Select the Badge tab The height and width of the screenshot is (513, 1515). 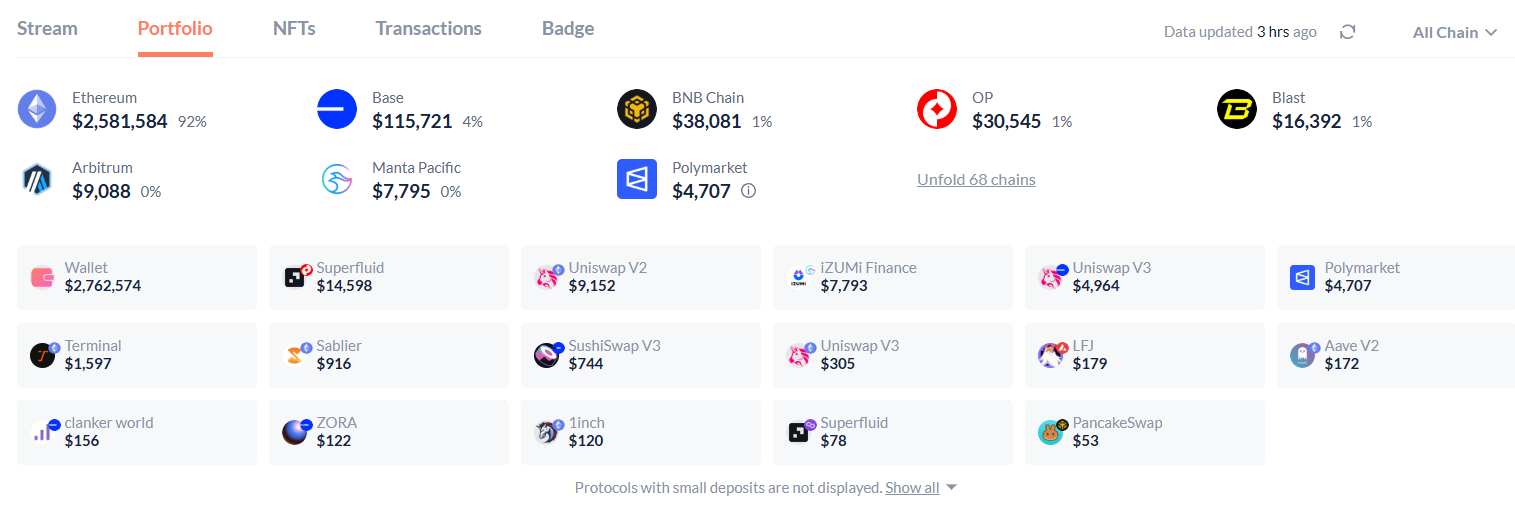pyautogui.click(x=568, y=28)
